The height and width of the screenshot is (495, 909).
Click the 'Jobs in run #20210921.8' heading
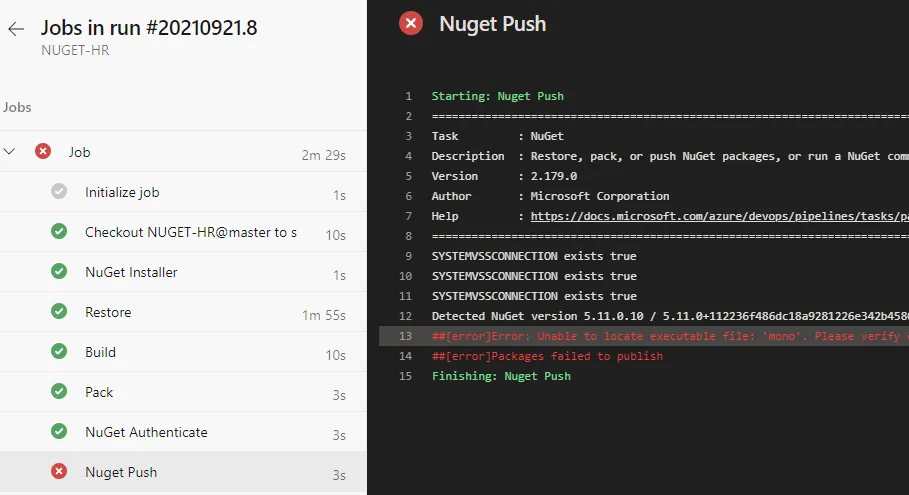149,28
